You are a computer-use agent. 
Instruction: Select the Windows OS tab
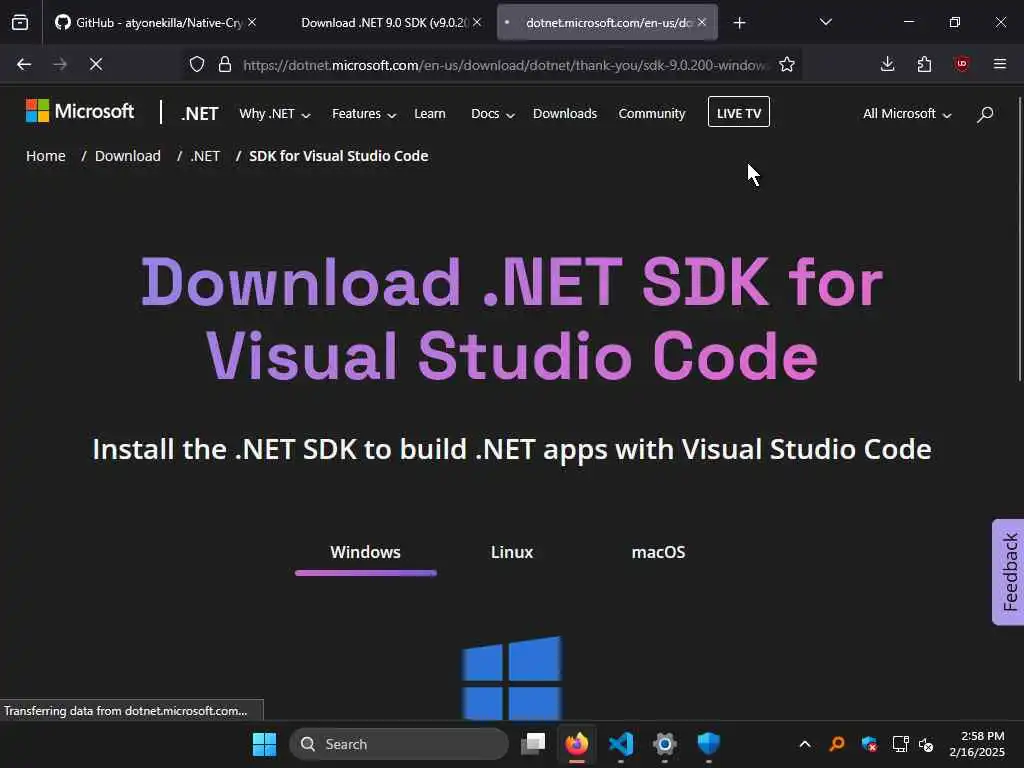coord(365,552)
